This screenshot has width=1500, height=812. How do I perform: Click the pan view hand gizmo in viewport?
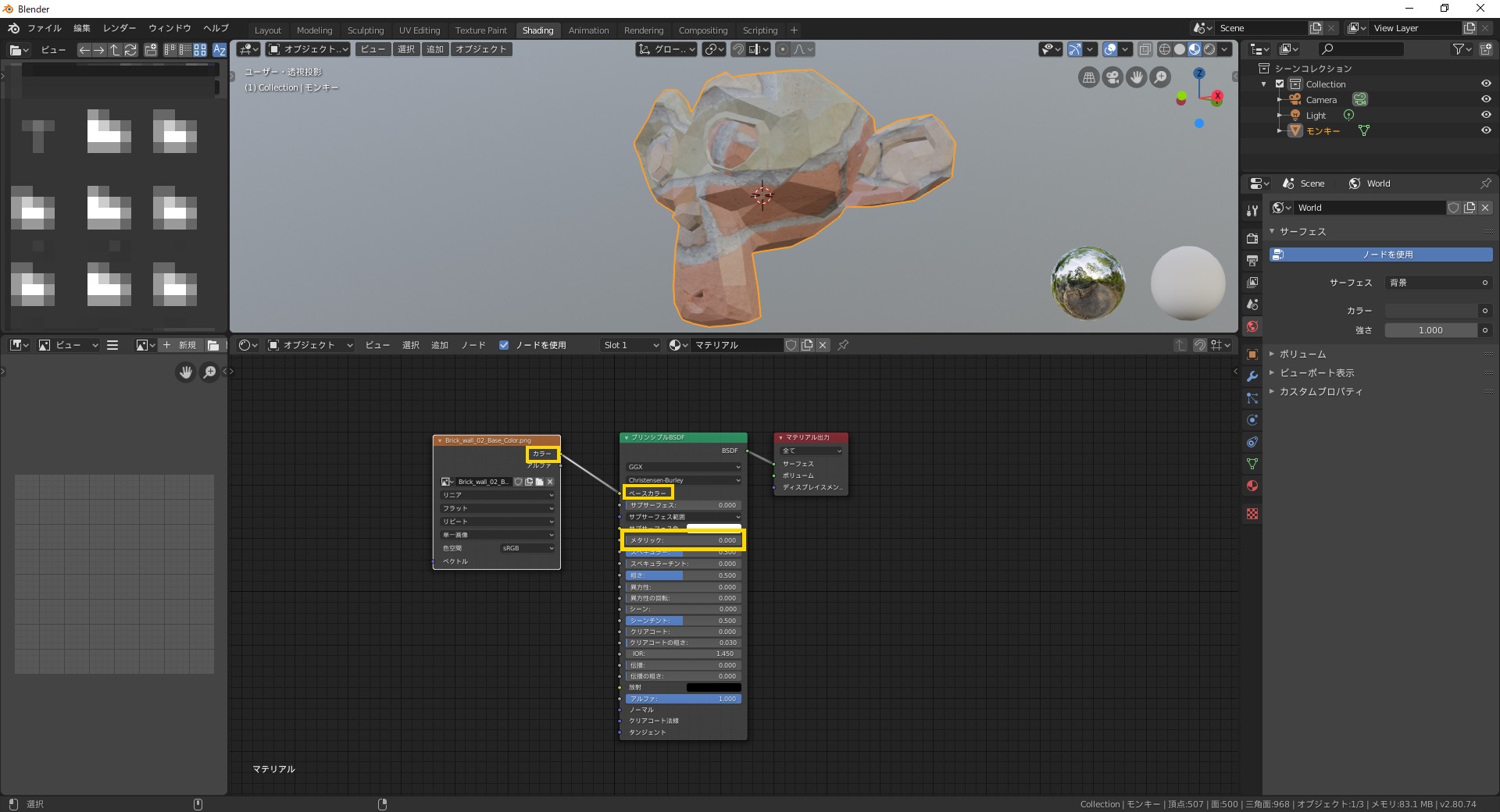(x=1137, y=77)
